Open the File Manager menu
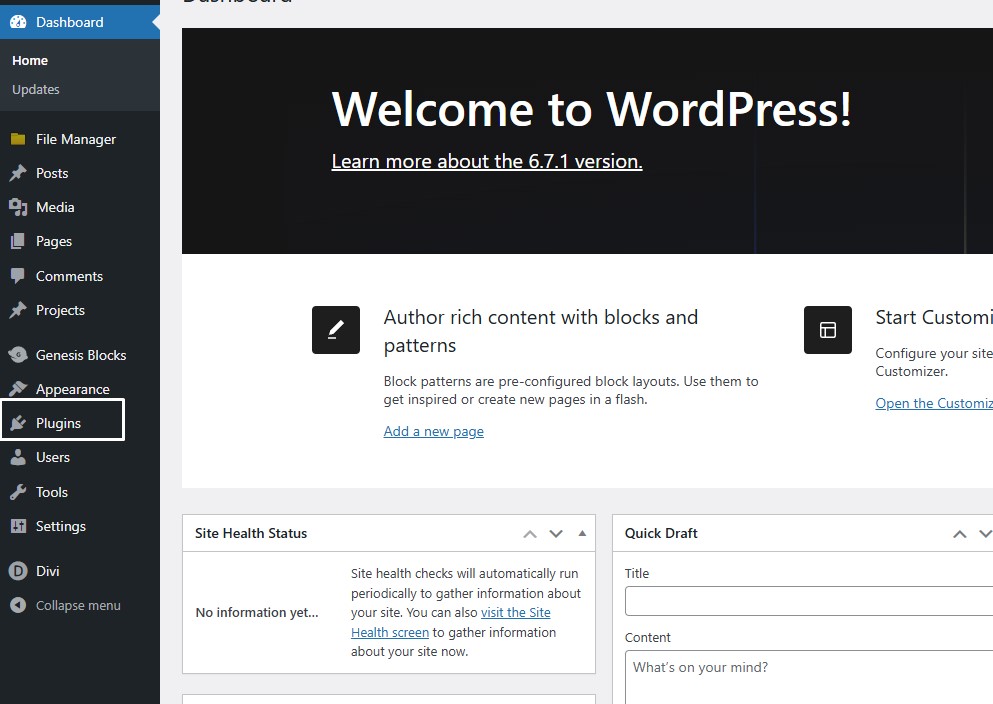The height and width of the screenshot is (704, 993). tap(80, 139)
